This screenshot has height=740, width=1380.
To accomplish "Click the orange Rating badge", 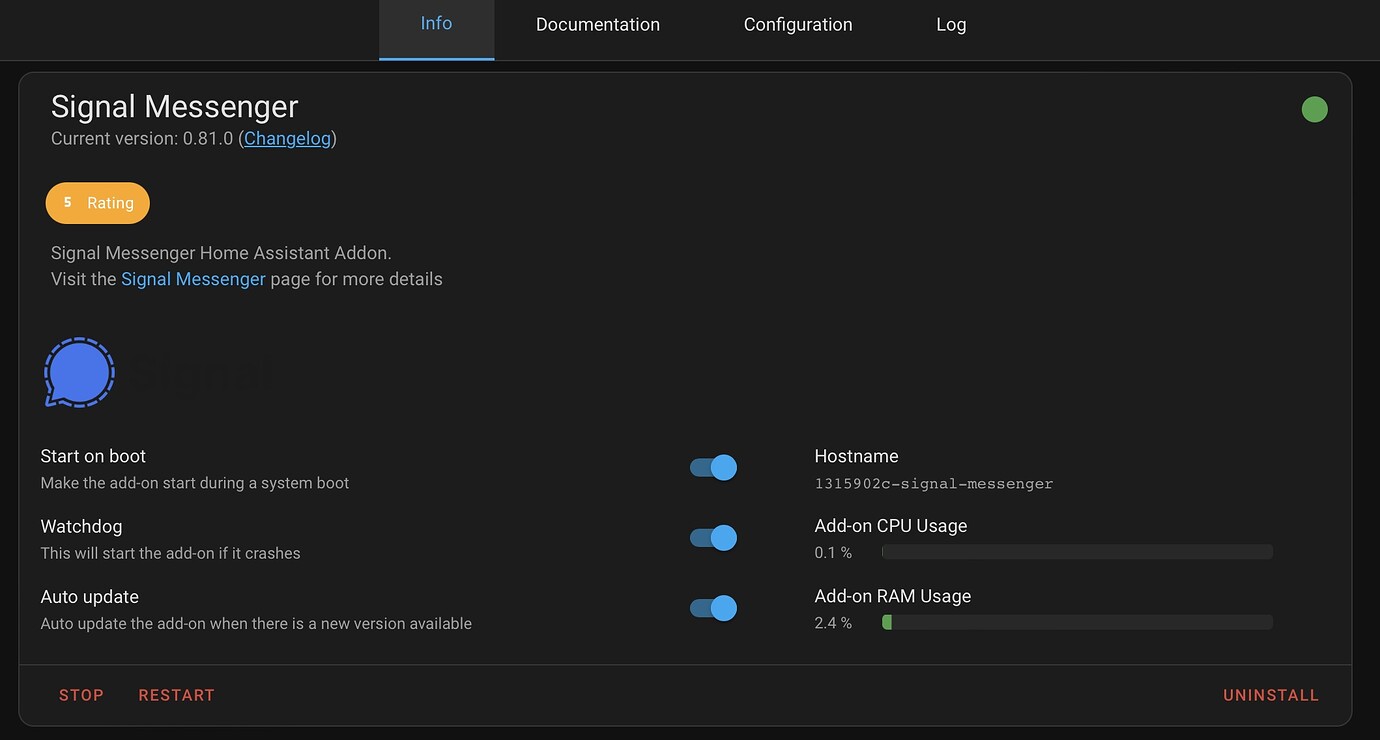I will click(x=97, y=202).
